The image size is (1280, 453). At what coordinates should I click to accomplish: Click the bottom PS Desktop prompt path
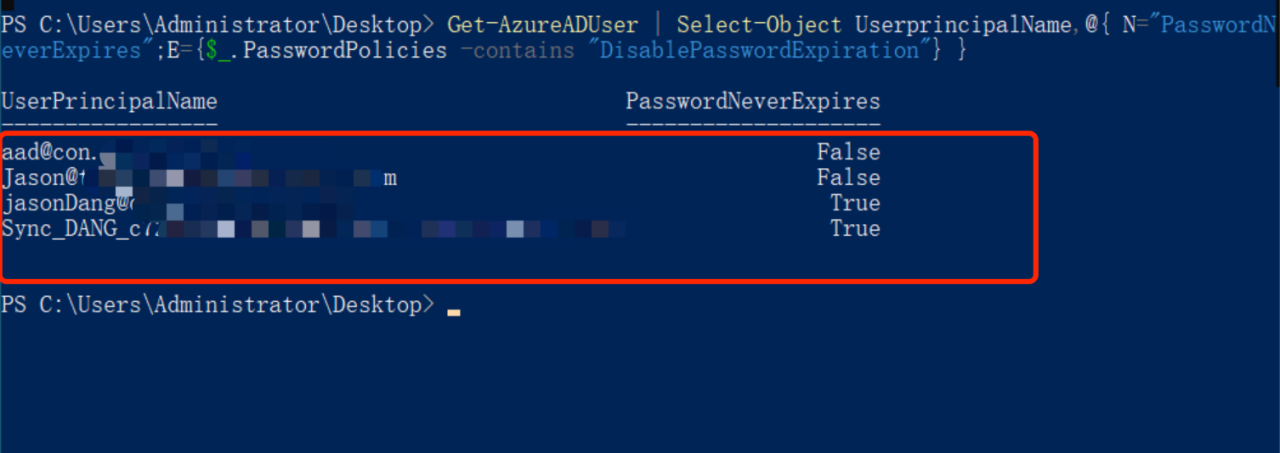pyautogui.click(x=218, y=305)
